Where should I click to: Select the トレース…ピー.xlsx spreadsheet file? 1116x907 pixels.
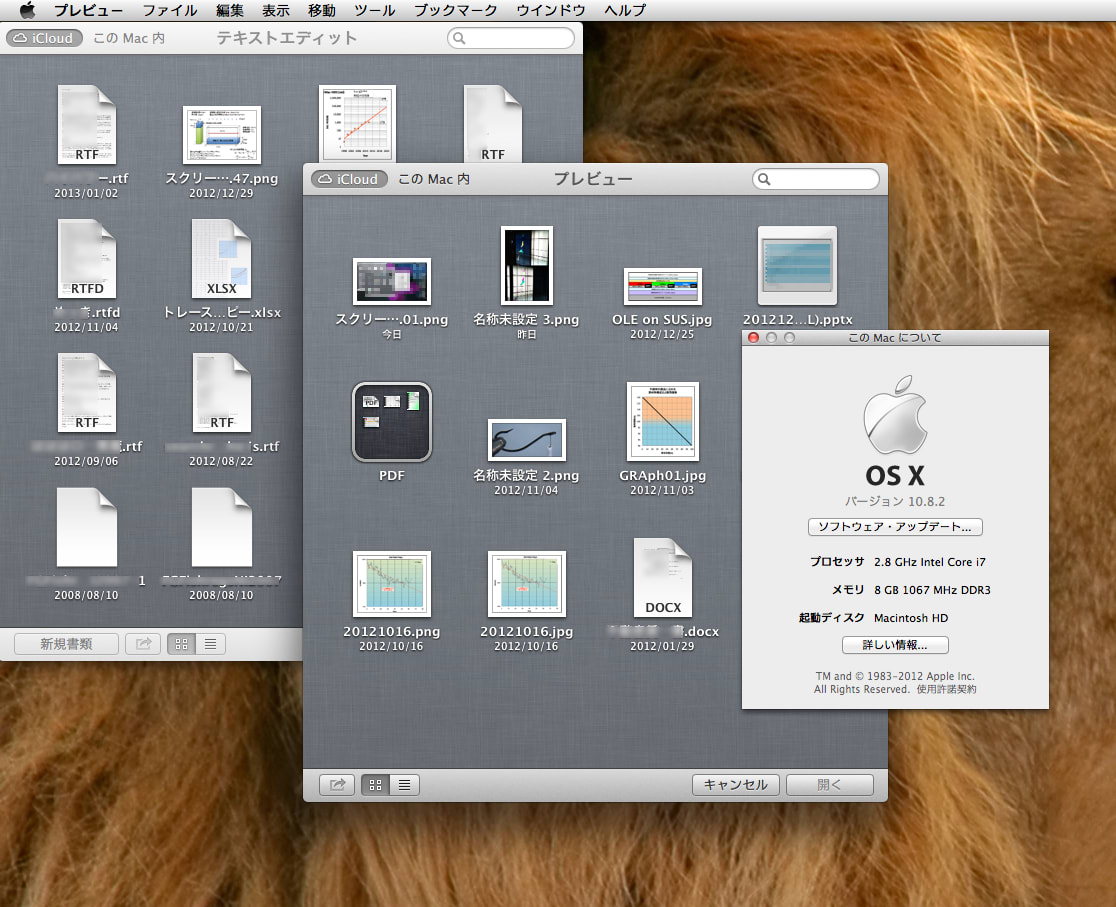coord(221,258)
